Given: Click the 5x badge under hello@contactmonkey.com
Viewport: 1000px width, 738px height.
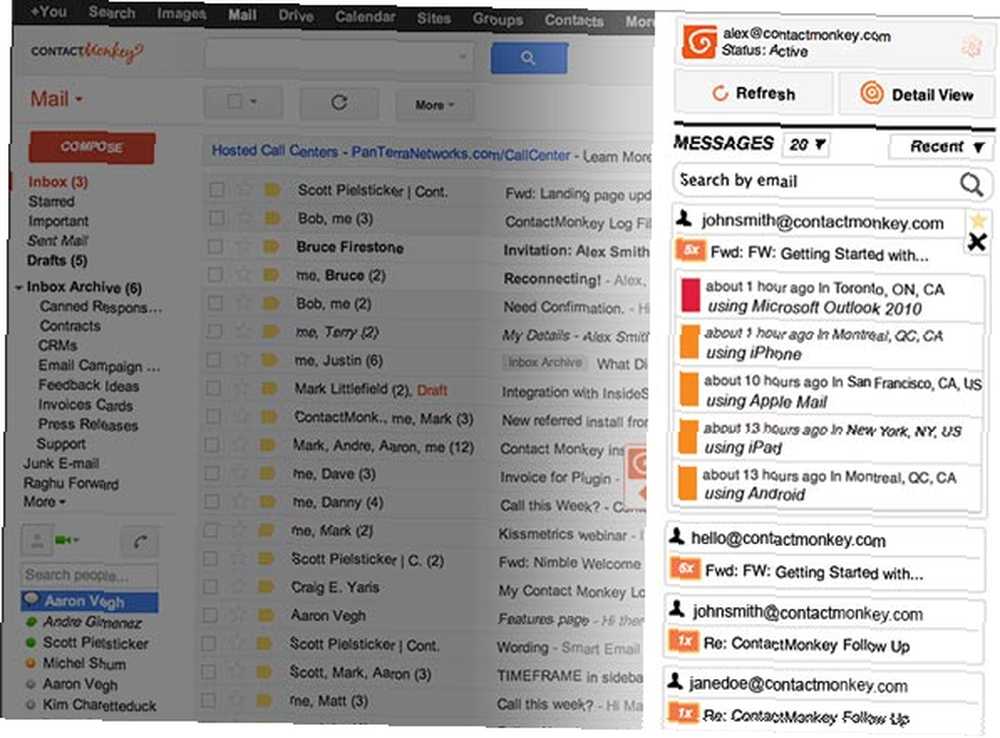Looking at the screenshot, I should (686, 568).
